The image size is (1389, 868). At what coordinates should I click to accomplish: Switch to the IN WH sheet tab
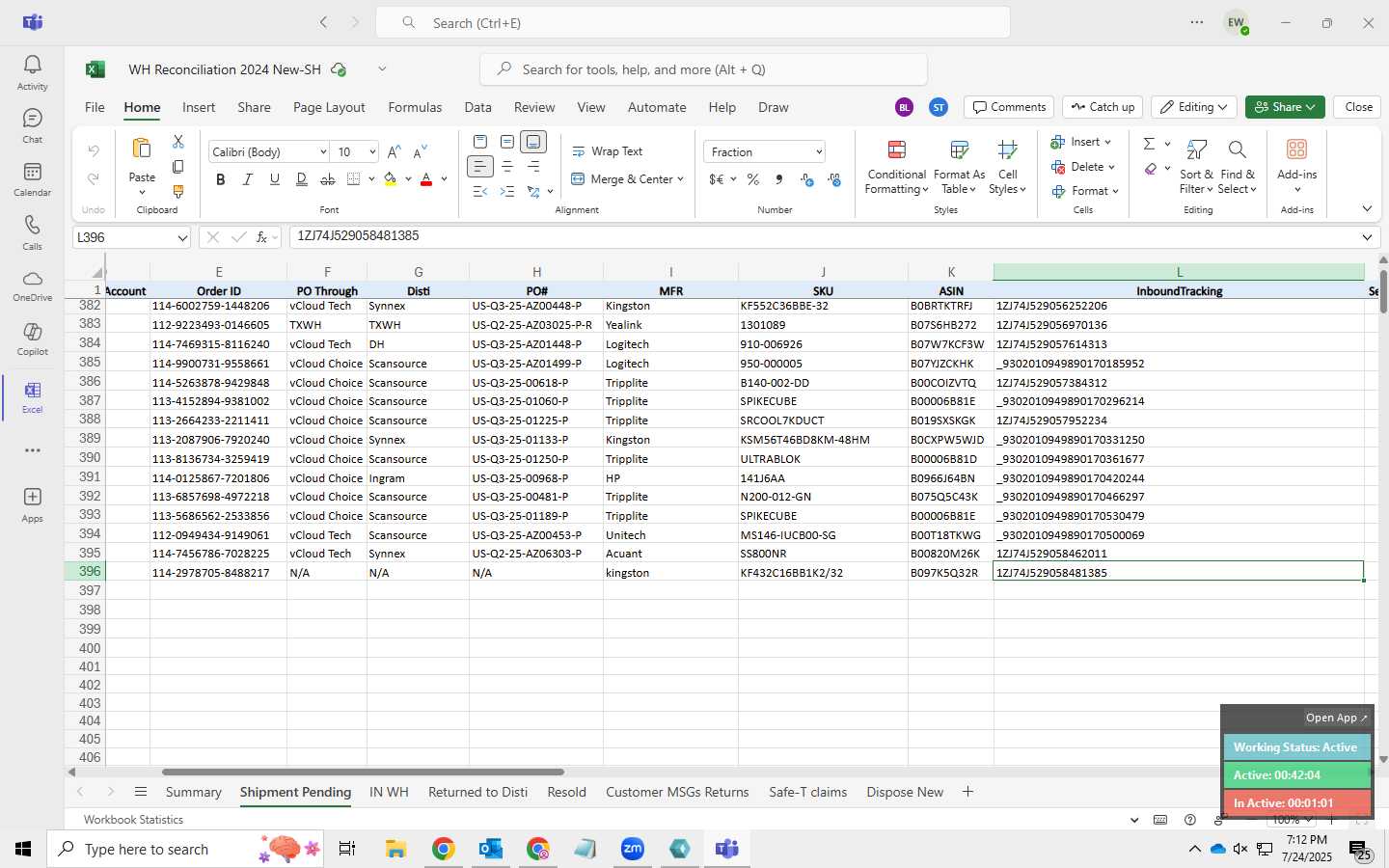click(389, 792)
